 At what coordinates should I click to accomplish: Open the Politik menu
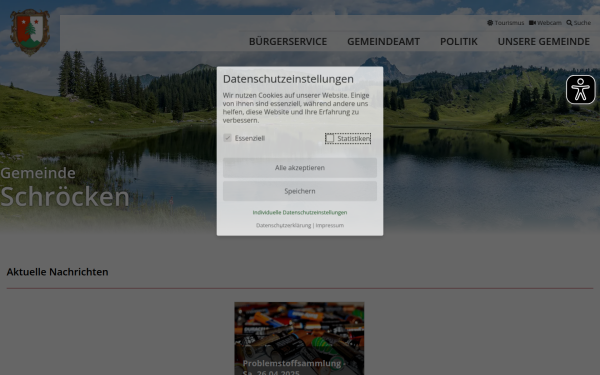[x=458, y=41]
